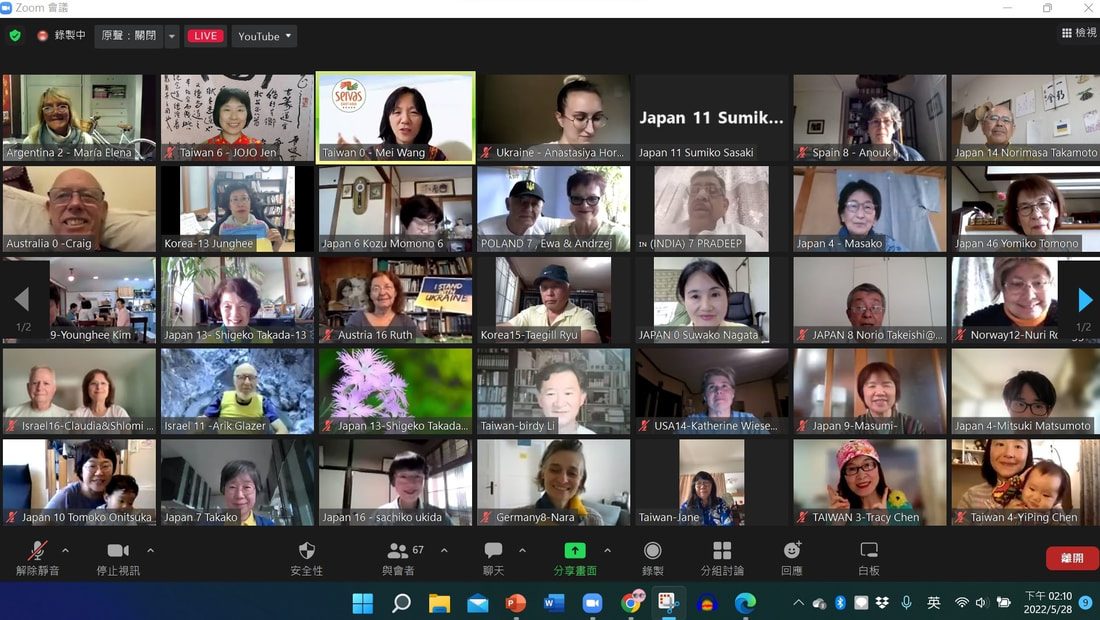Expand the audio options arrow beside 解除靜音
This screenshot has width=1100, height=620.
(x=66, y=551)
